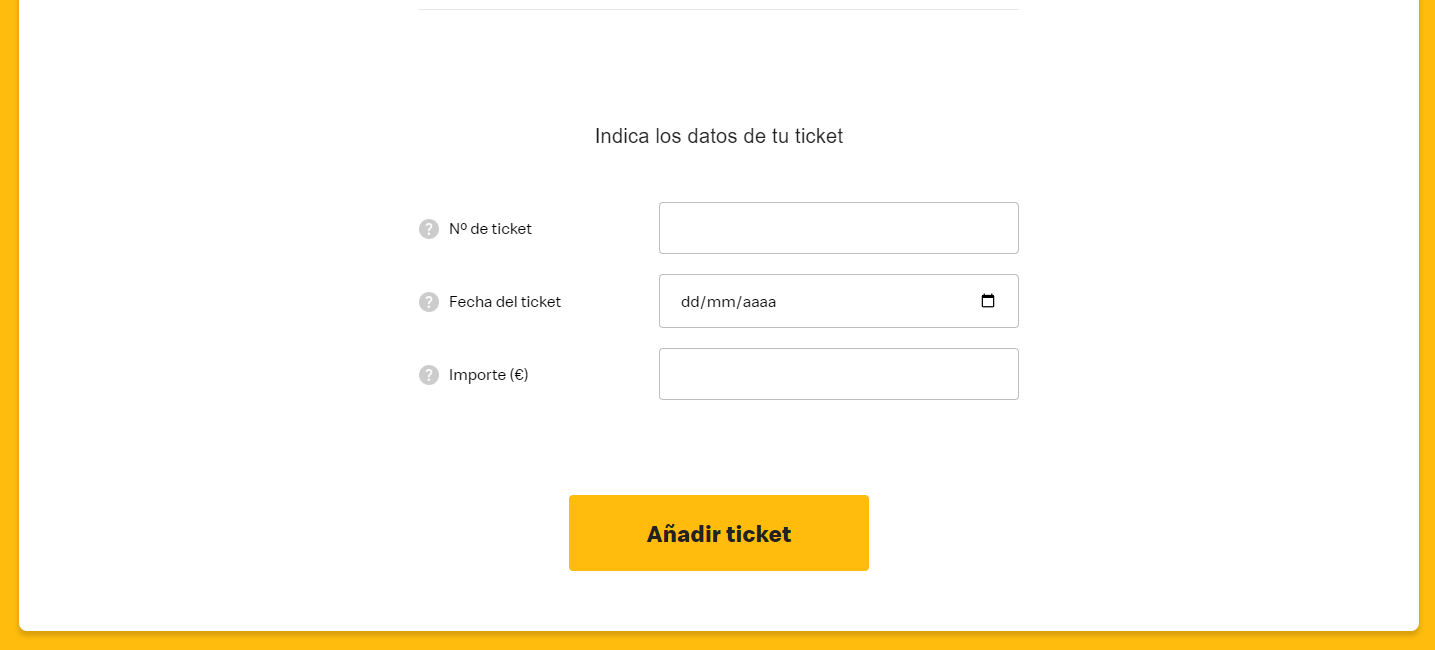1435x650 pixels.
Task: Click the help icon beside Nº de ticket
Action: point(429,229)
